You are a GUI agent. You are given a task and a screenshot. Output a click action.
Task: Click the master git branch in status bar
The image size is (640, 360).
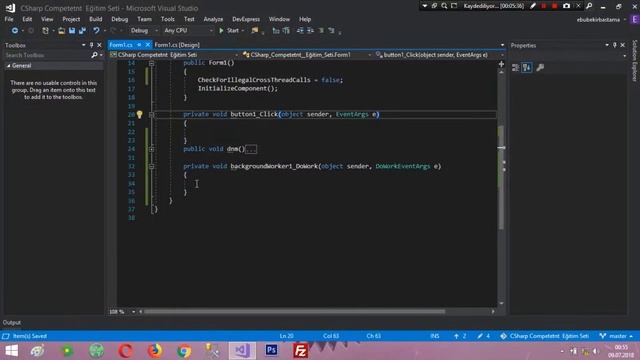616,336
